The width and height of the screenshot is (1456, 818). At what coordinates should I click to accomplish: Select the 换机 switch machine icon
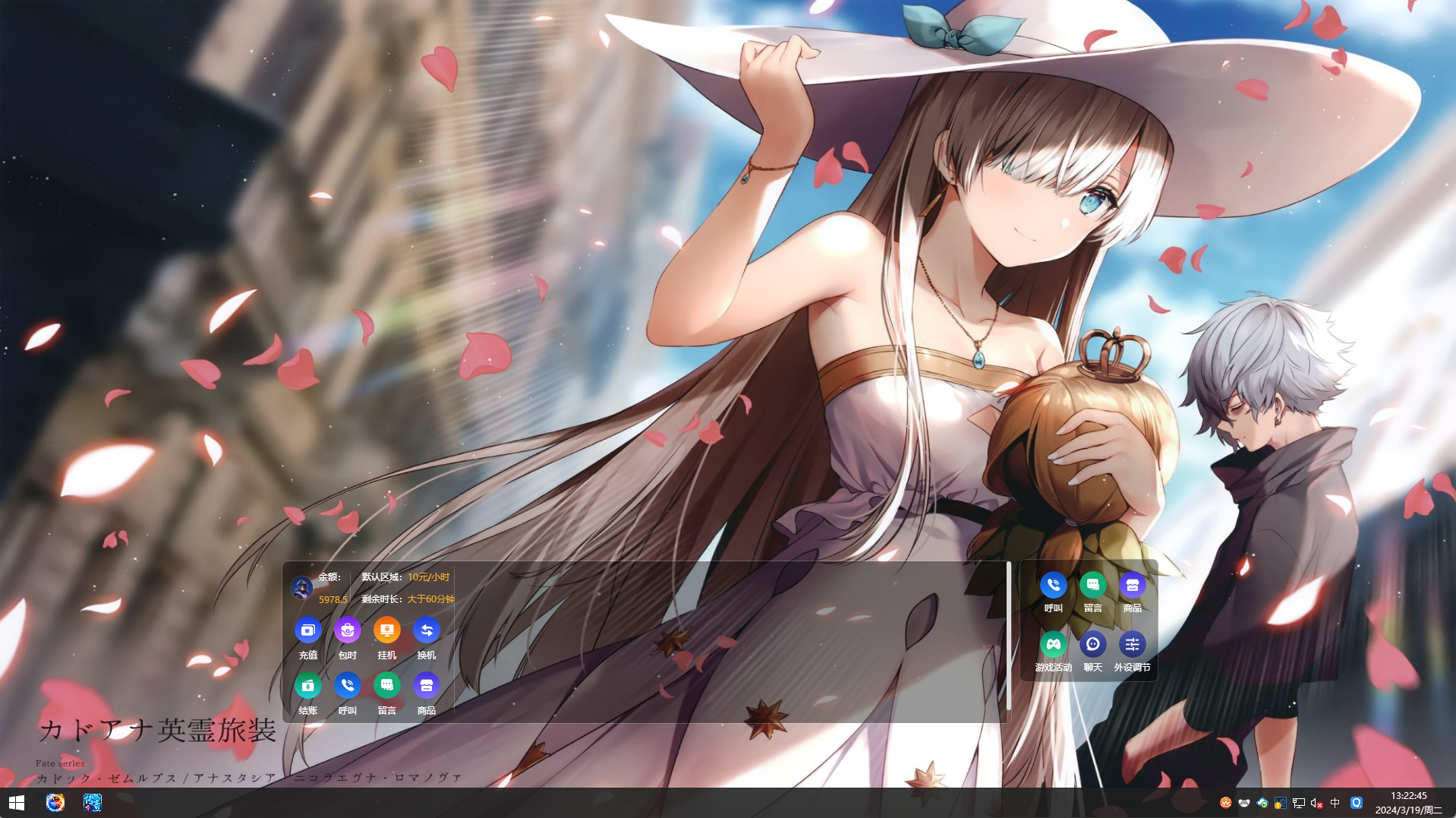pos(426,630)
